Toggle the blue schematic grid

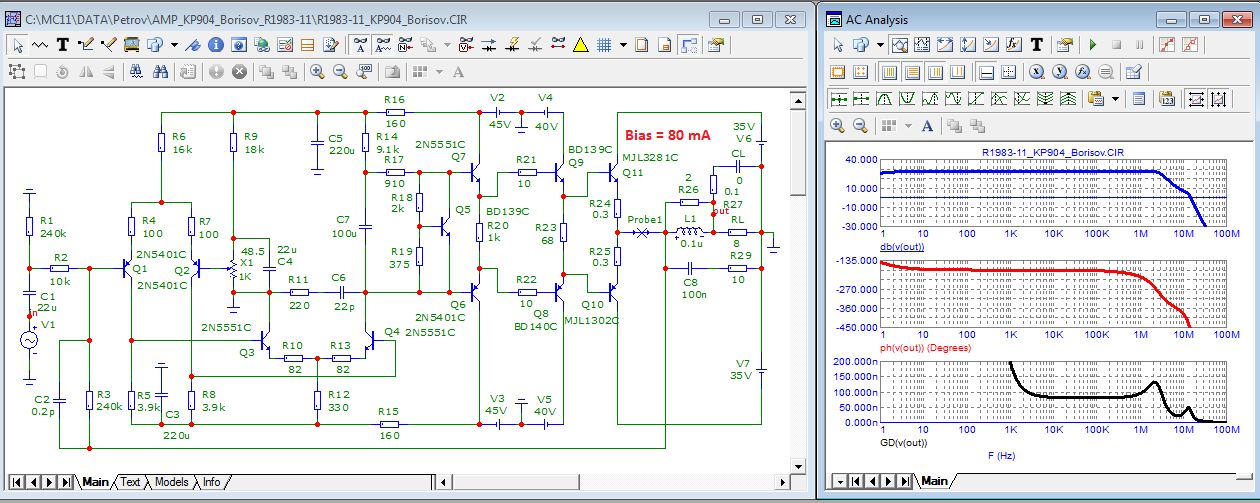[604, 45]
